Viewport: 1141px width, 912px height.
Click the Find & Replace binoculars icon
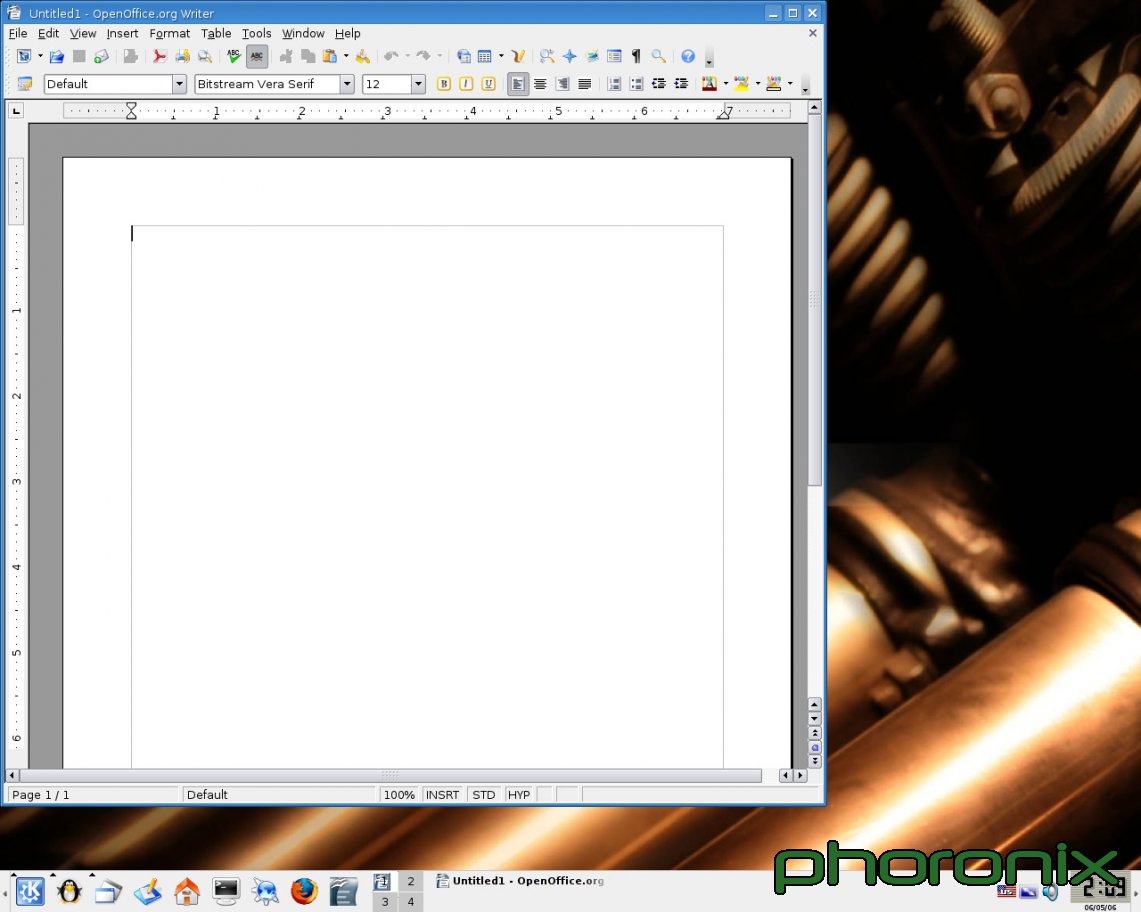pos(547,57)
